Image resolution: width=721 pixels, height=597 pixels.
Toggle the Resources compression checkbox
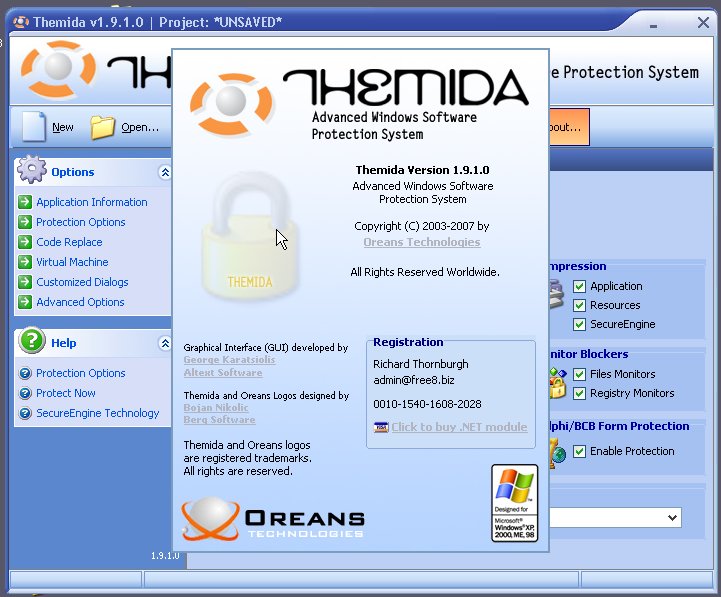[579, 305]
